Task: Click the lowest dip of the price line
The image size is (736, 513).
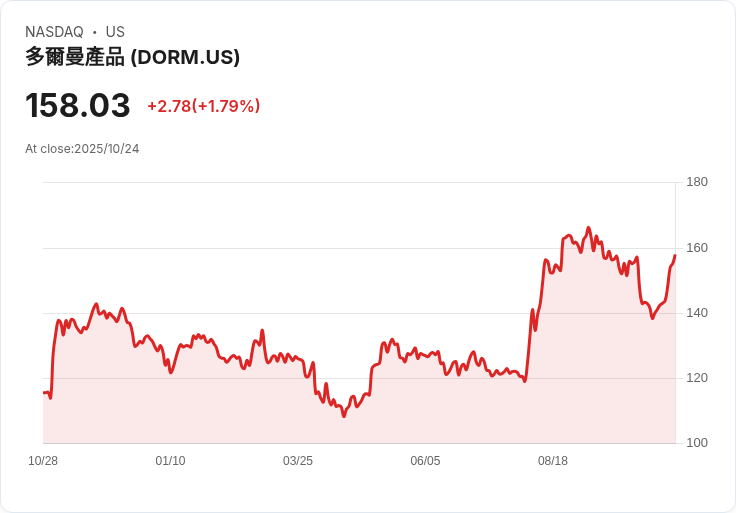Action: [x=344, y=415]
